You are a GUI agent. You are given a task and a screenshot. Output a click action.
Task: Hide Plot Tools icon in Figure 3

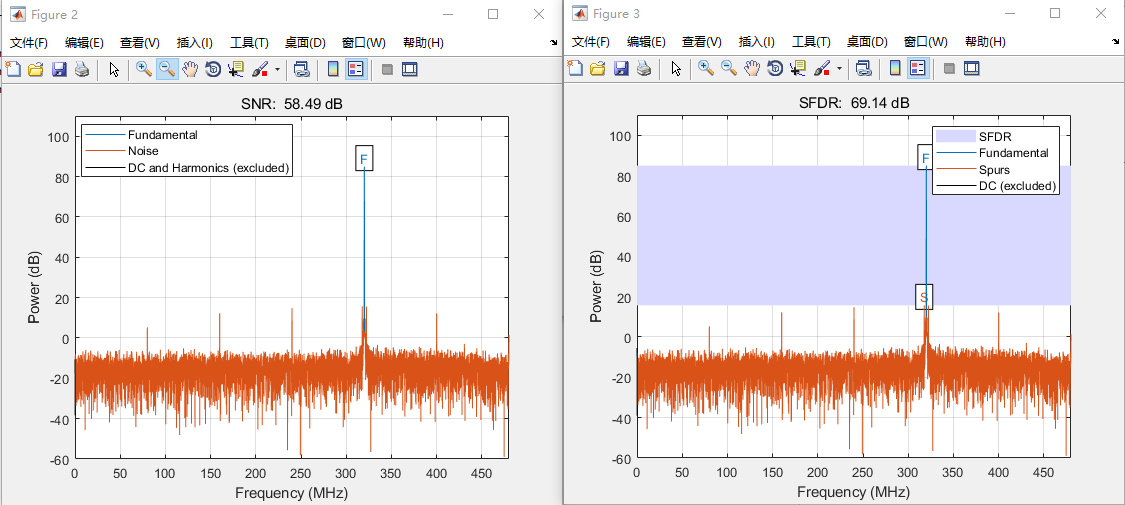(949, 69)
